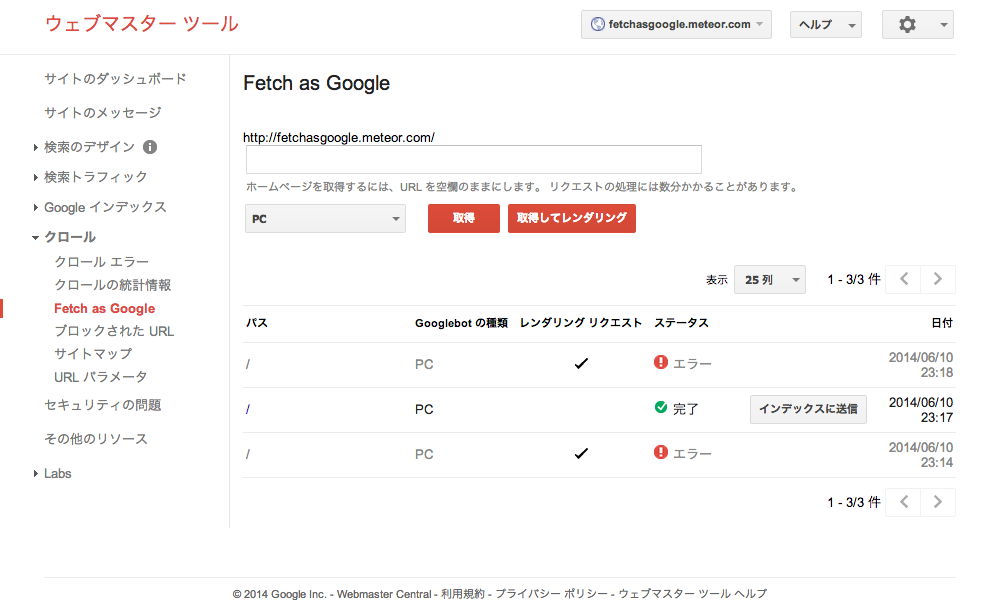Open the fetchasgoogle.meteor.com site dropdown
The width and height of the screenshot is (994, 600).
[676, 25]
